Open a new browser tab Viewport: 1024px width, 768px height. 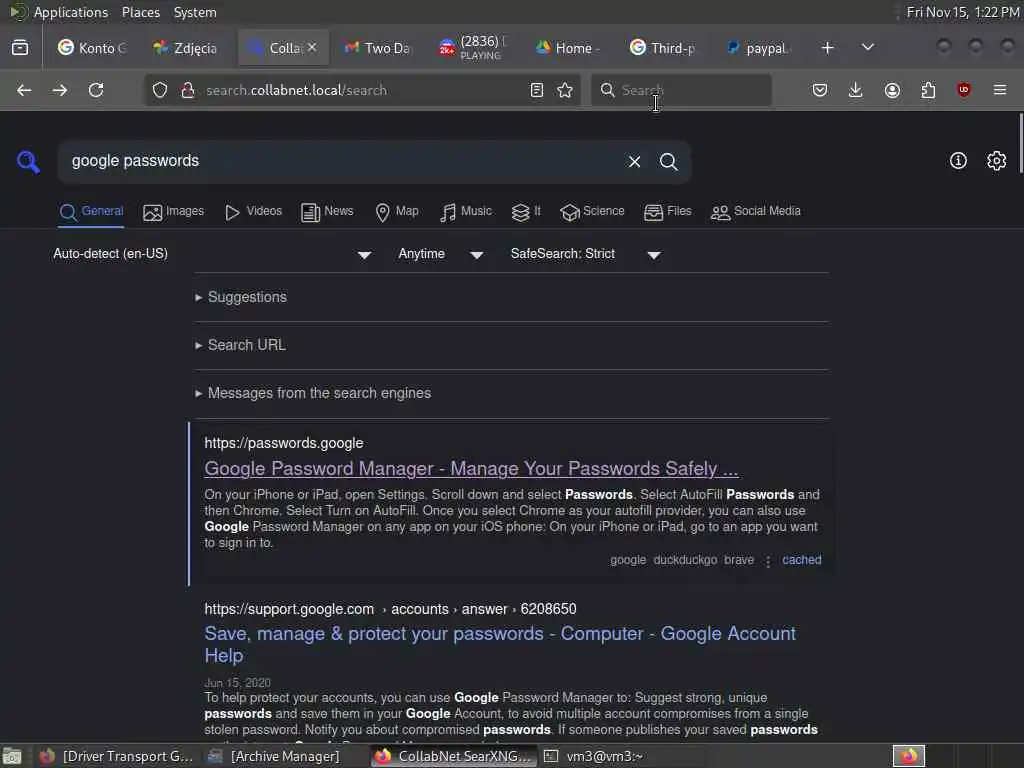tap(827, 48)
